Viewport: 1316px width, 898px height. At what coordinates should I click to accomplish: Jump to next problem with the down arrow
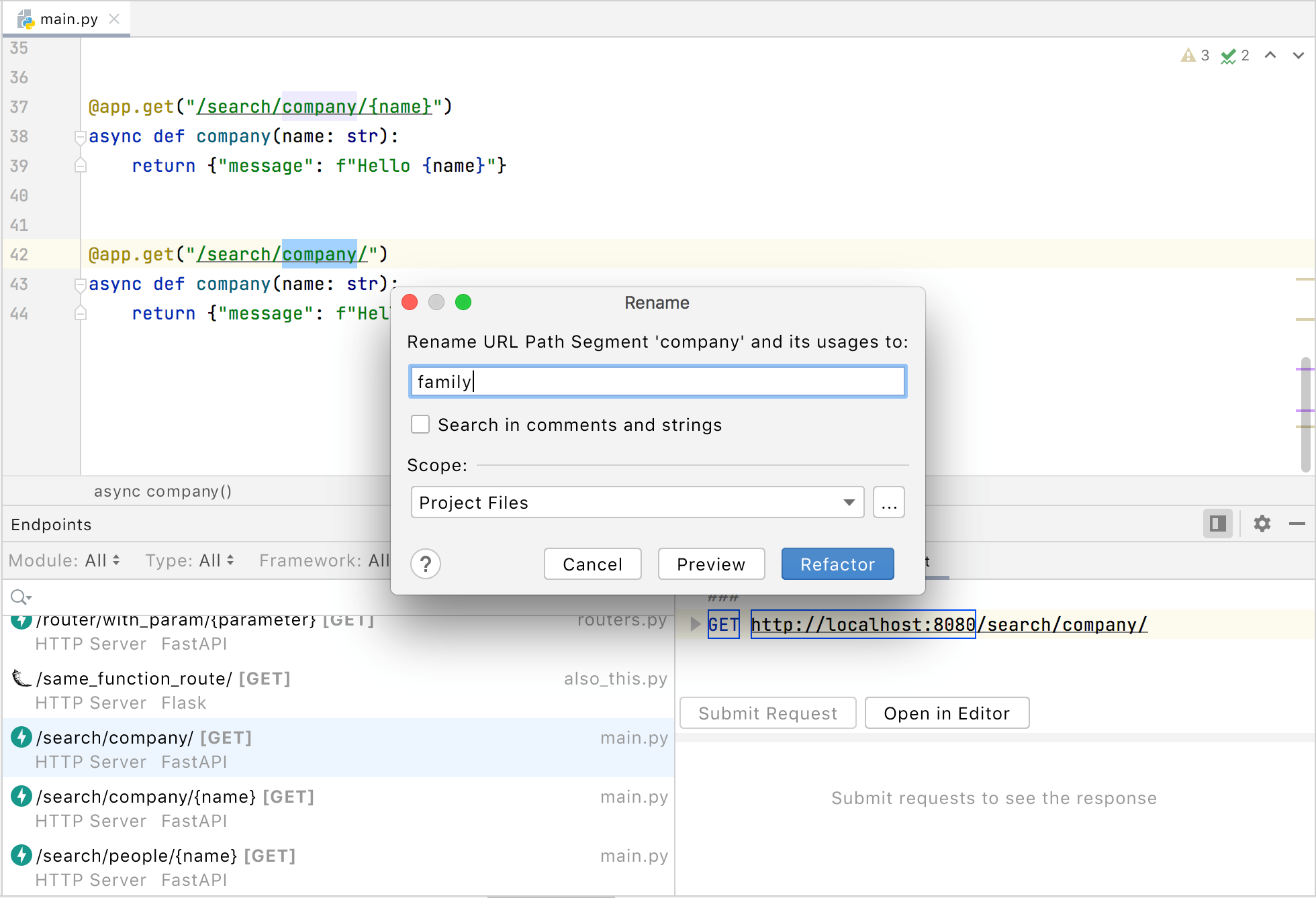click(1299, 56)
